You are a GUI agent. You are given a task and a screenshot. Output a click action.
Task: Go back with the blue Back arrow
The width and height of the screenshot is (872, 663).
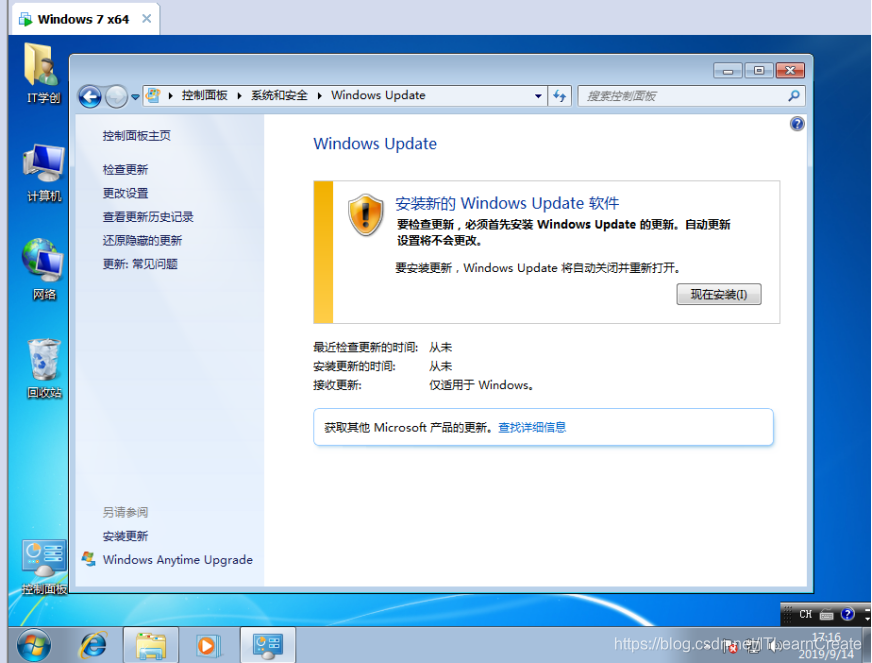pos(90,97)
